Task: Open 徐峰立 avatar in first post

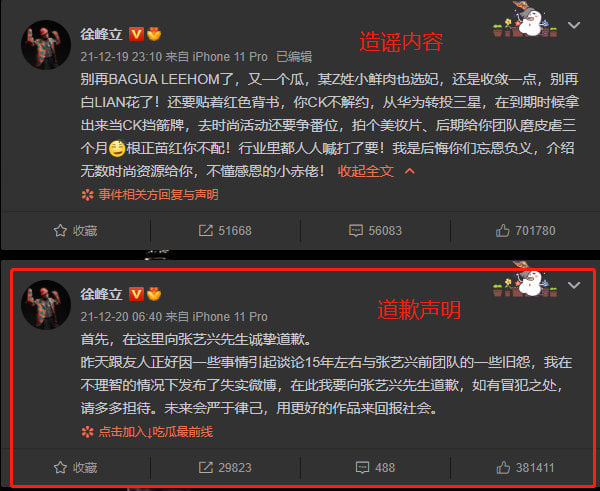Action: 46,44
